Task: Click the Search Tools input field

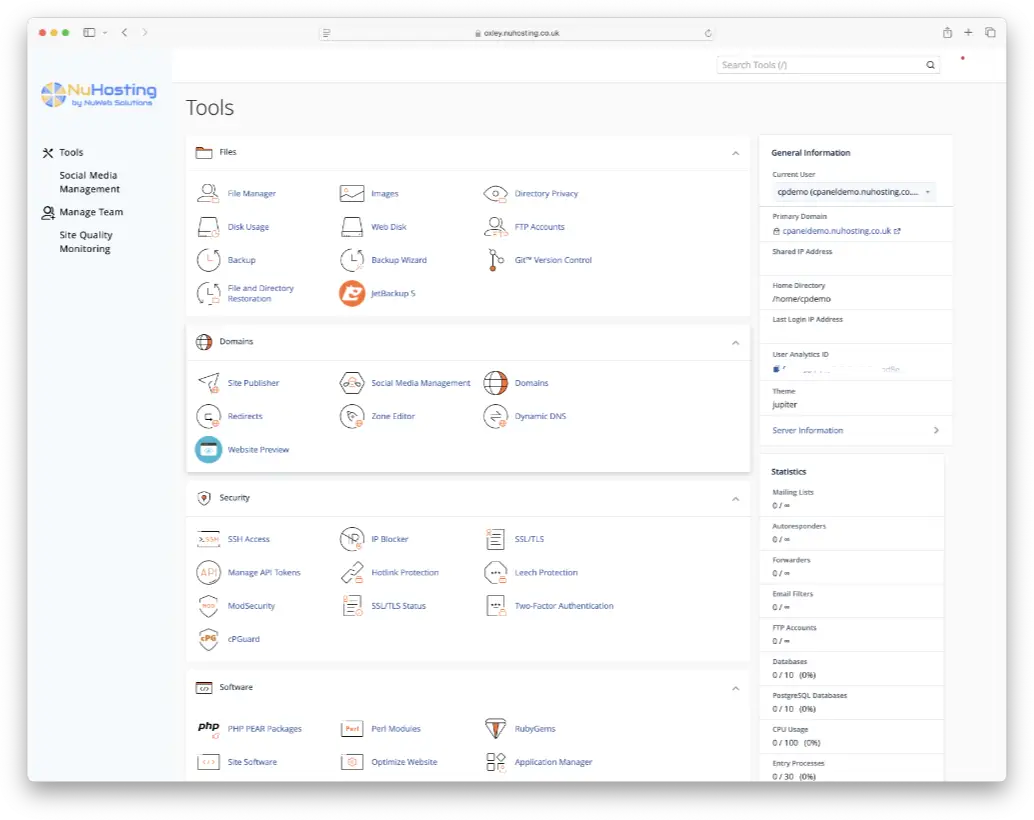Action: [818, 65]
